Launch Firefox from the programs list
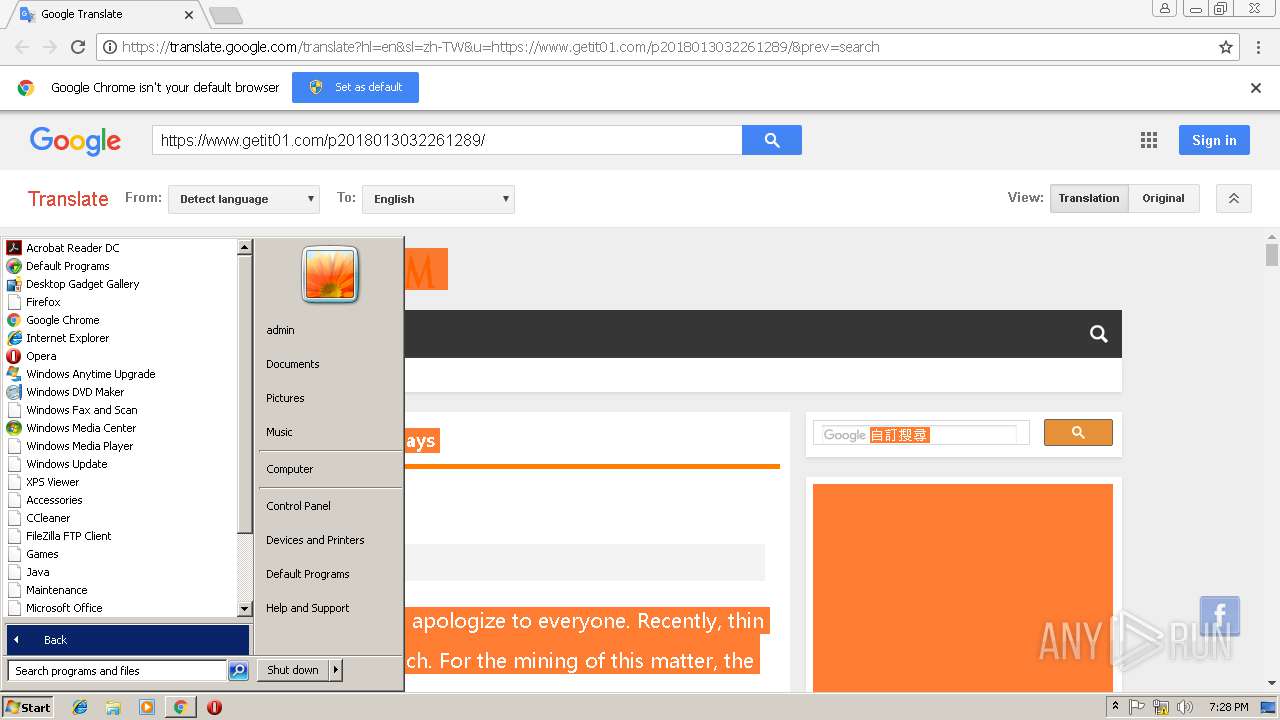The image size is (1280, 720). 43,302
